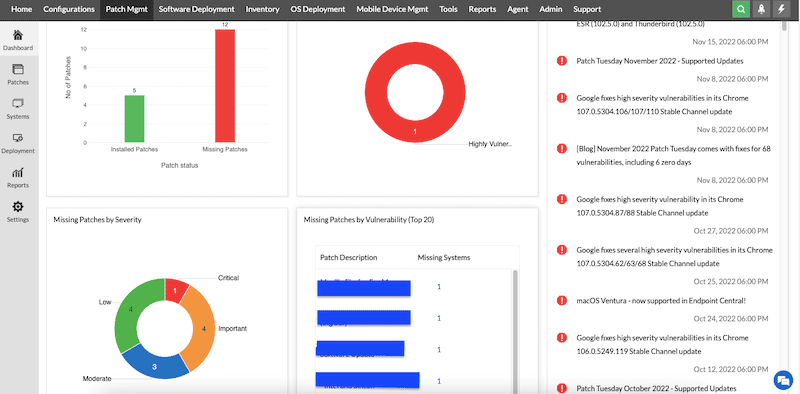This screenshot has width=800, height=394.
Task: Open the Configurations menu
Action: 69,9
